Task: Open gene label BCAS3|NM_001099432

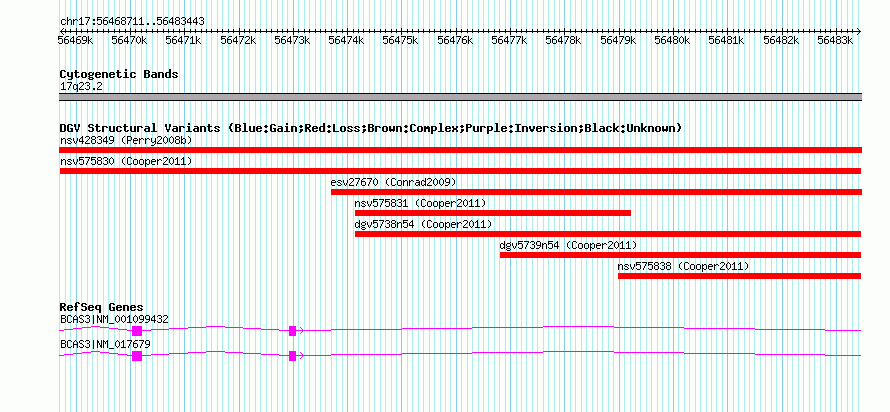Action: click(114, 319)
